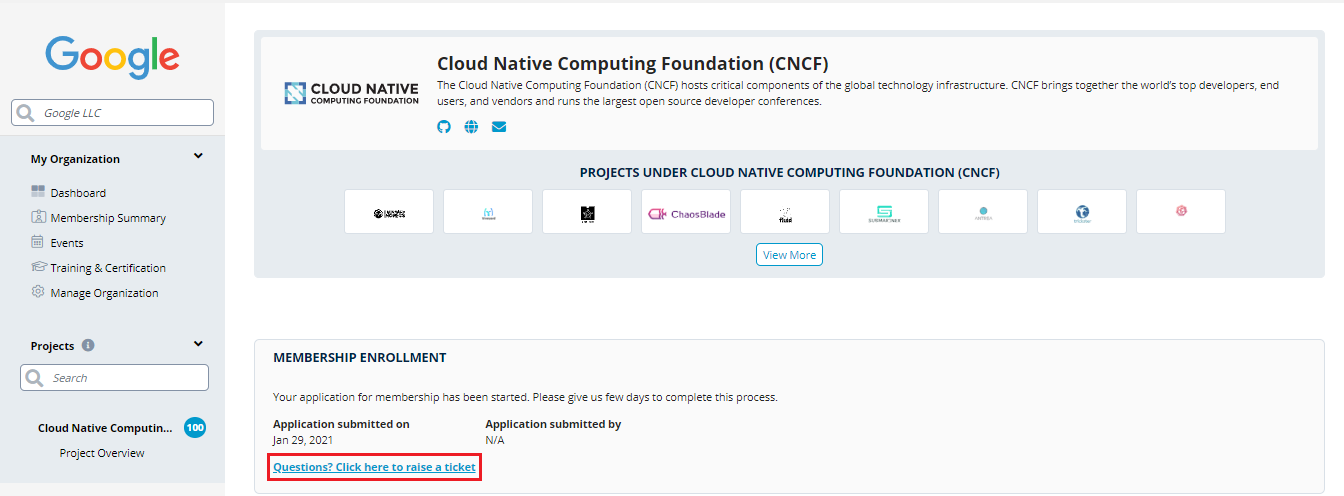
Task: Select Cloud Native Computing project in sidebar
Action: click(105, 428)
